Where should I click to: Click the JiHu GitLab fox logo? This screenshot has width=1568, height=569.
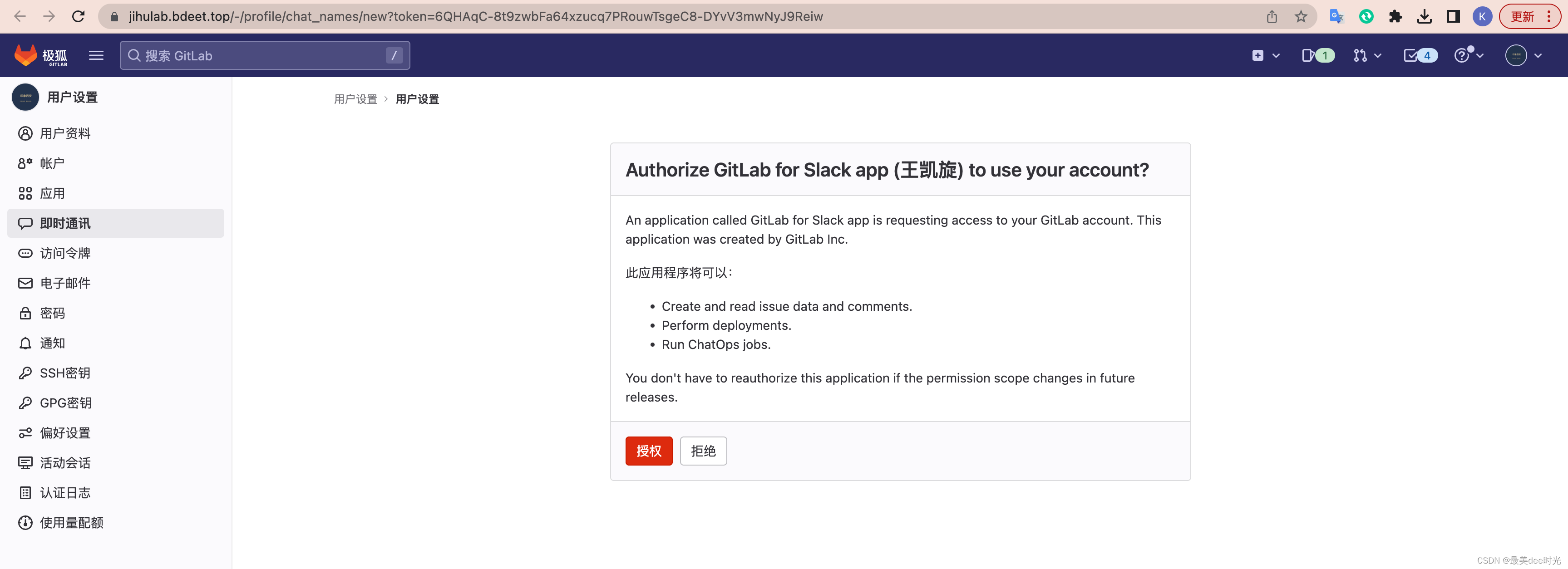[x=41, y=55]
